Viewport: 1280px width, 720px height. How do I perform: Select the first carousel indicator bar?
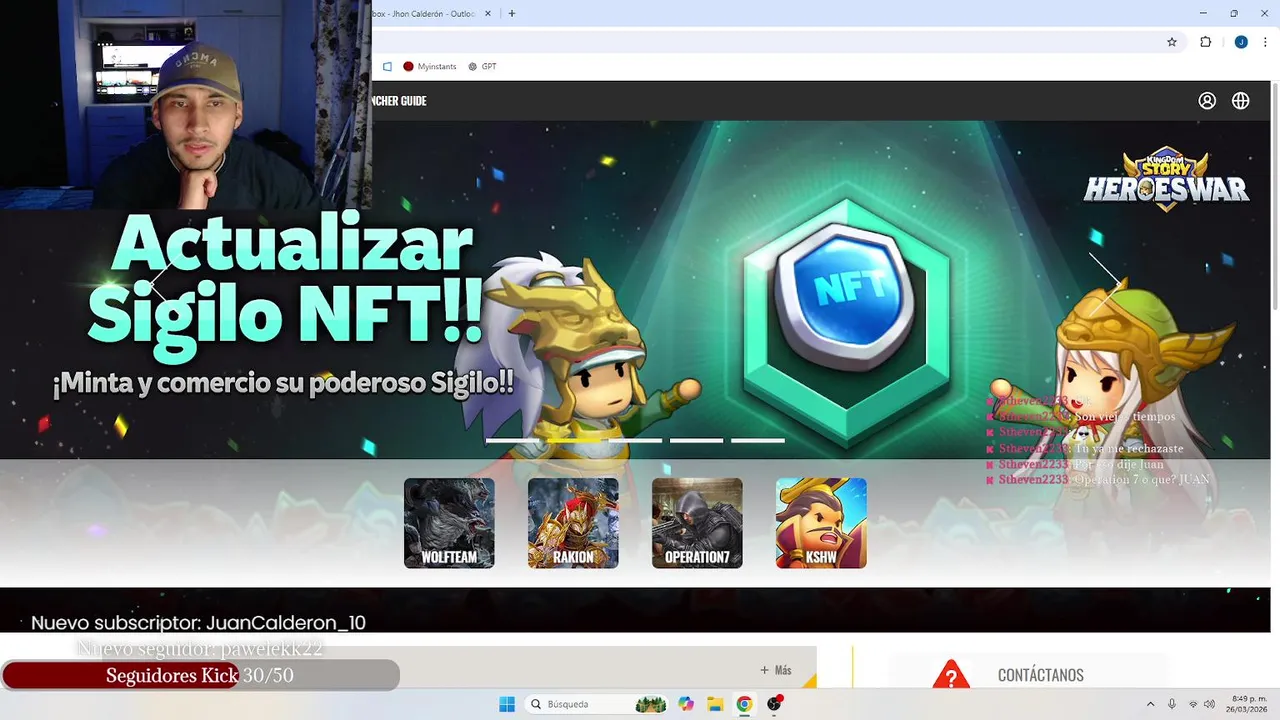click(513, 440)
